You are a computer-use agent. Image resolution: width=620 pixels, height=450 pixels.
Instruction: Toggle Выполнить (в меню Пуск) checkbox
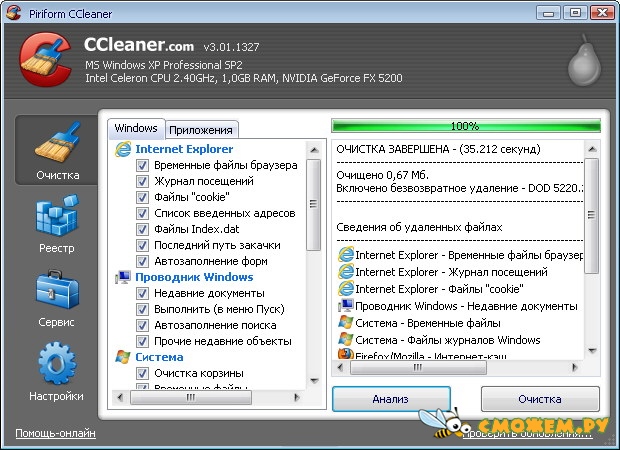(142, 309)
